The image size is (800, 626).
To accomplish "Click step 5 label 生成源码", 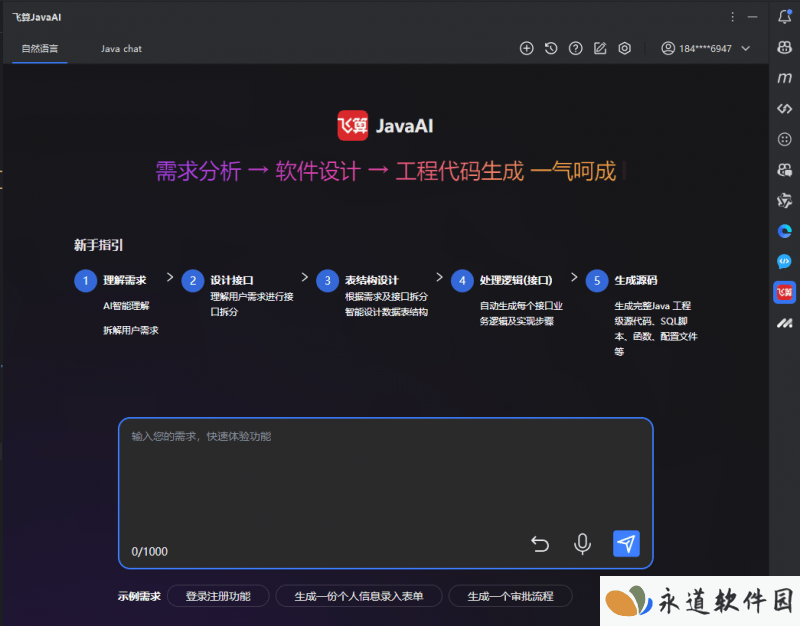I will coord(636,280).
